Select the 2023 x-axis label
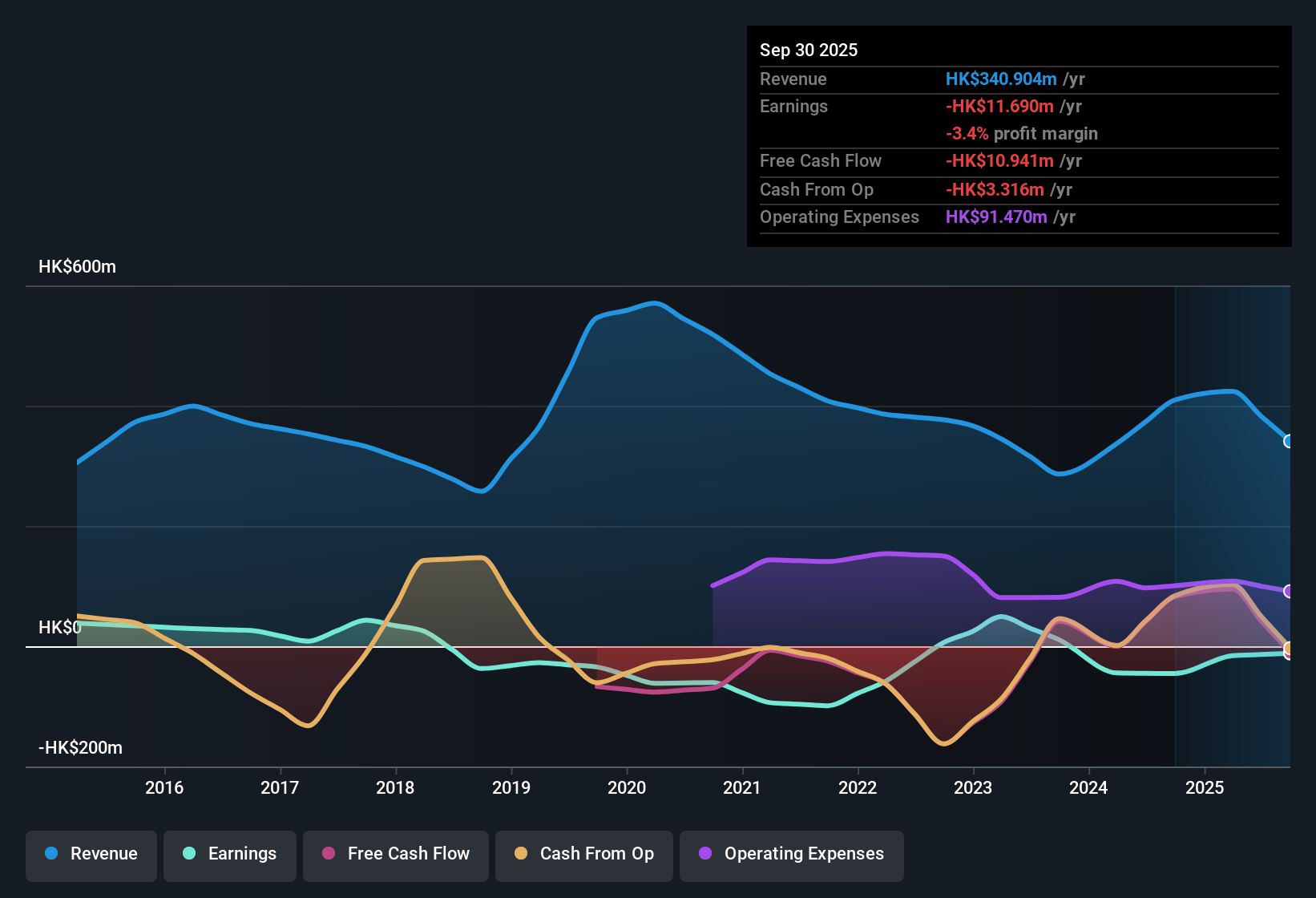Viewport: 1316px width, 898px height. coord(973,787)
